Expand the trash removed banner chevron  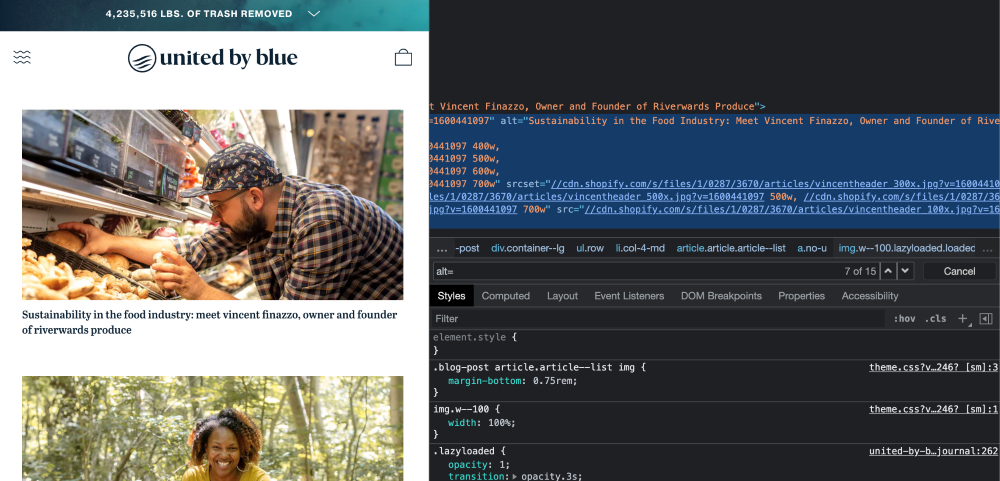[x=314, y=13]
